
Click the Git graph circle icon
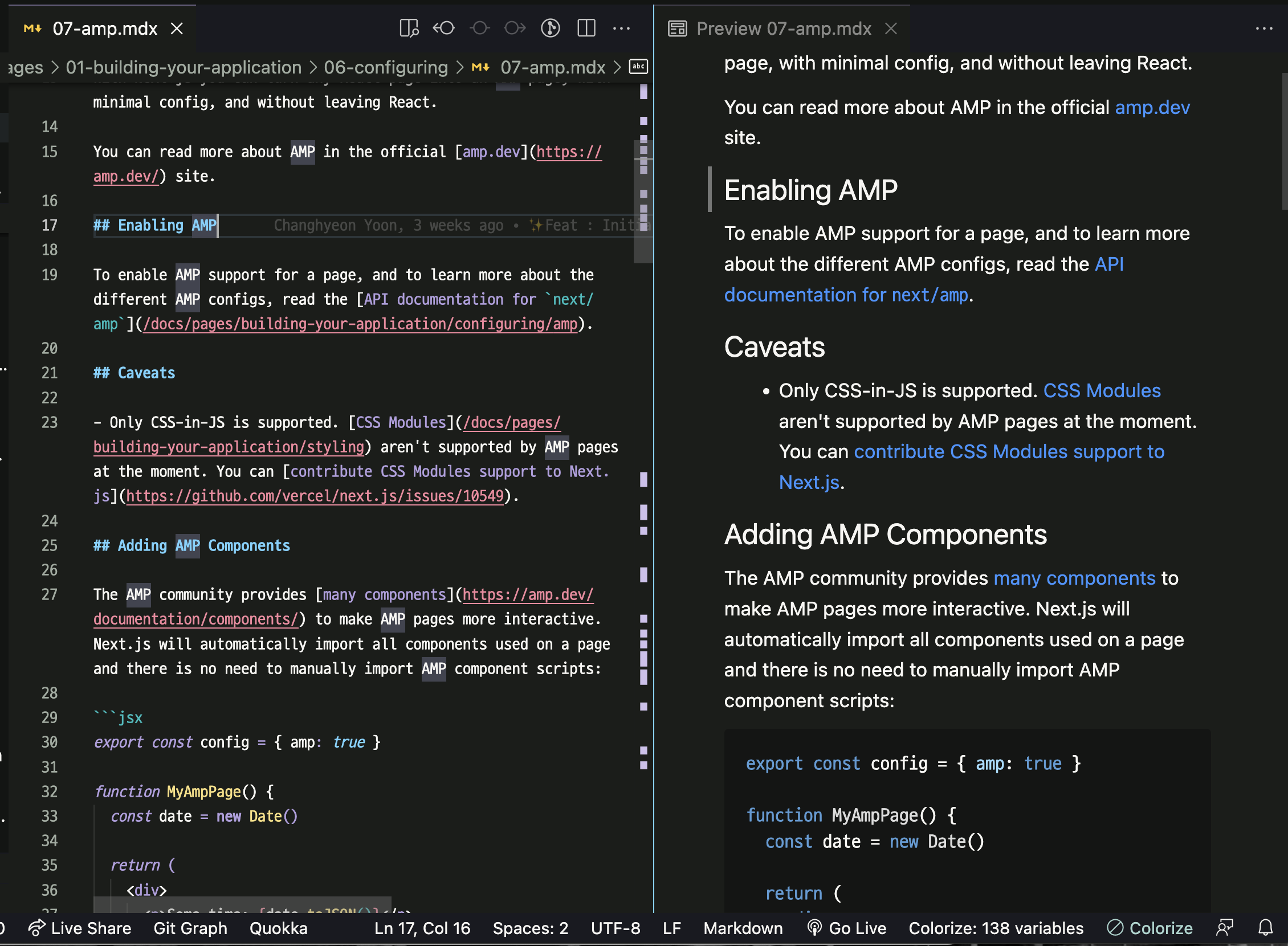(551, 27)
